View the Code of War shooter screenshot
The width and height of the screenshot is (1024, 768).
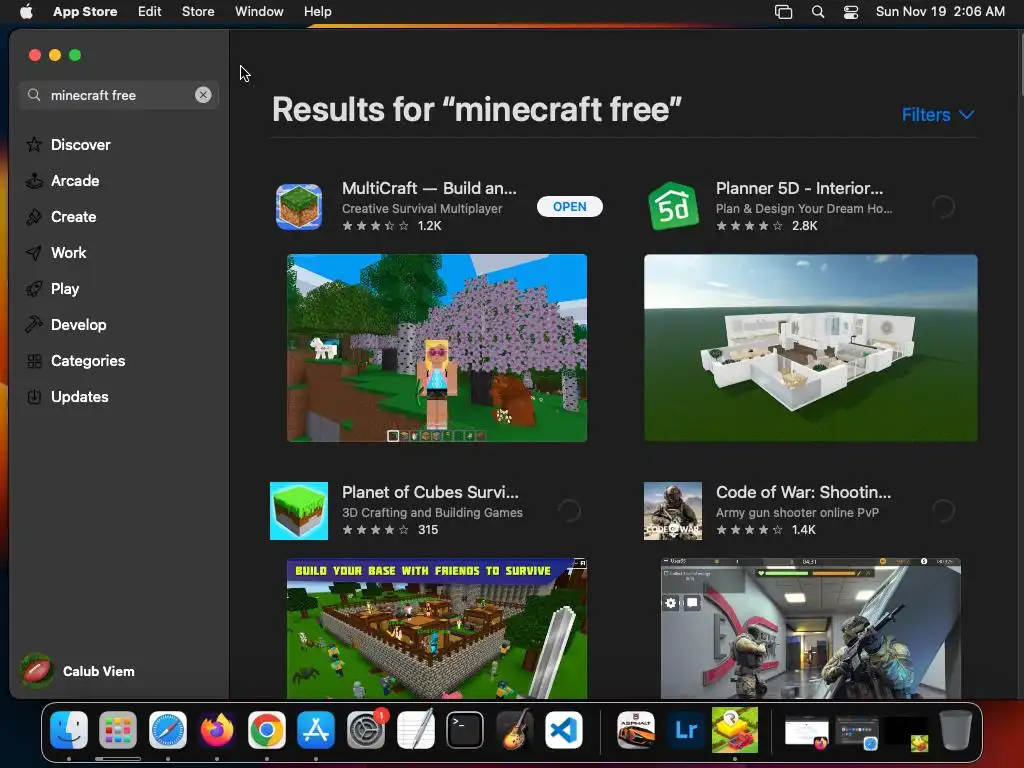[x=810, y=628]
